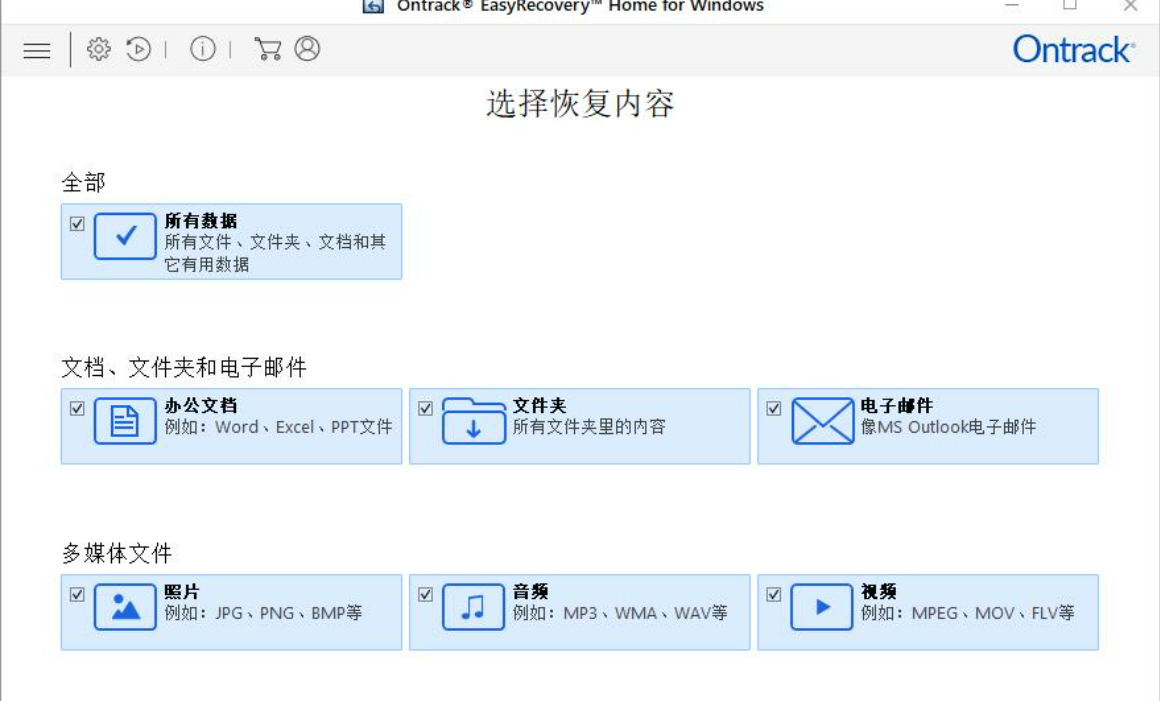Toggle the 办公文档 checkbox

(77, 409)
